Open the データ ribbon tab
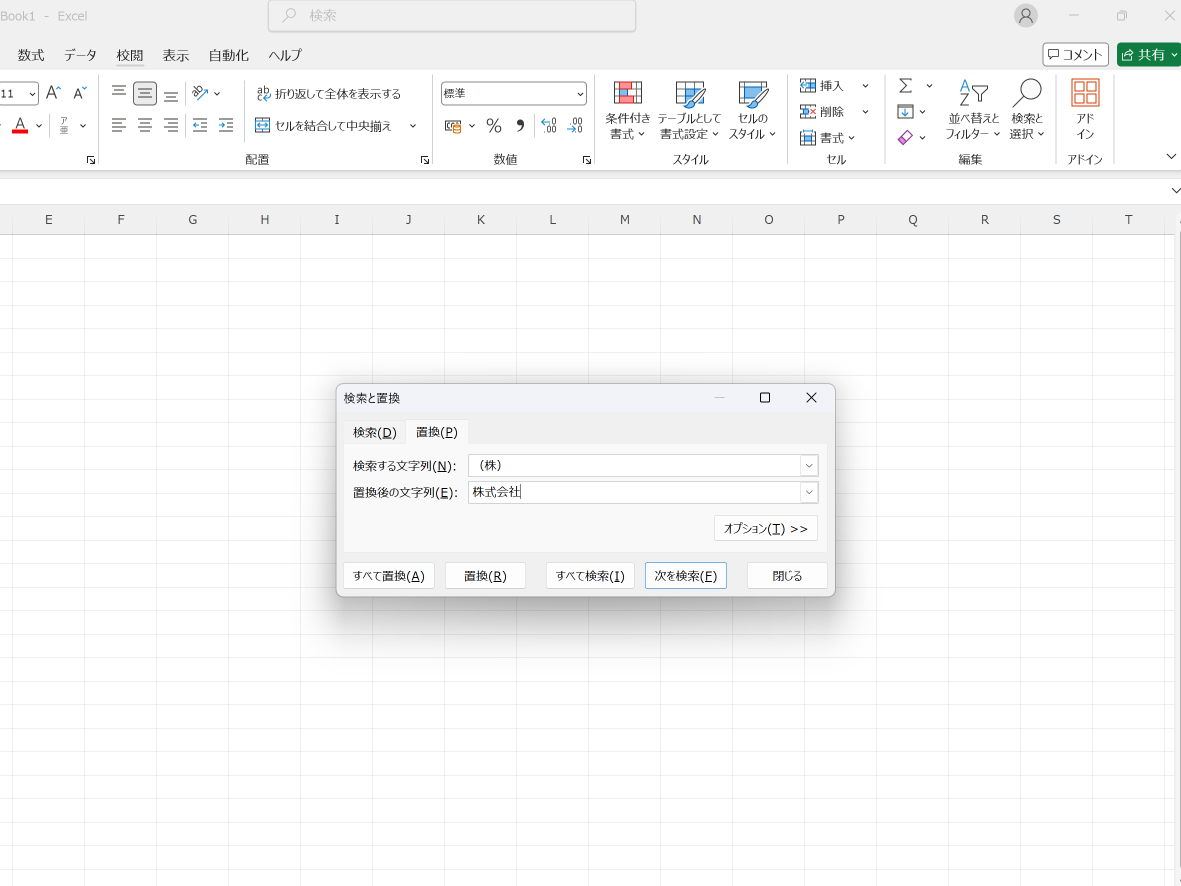Screen dimensions: 1181x886 point(80,55)
